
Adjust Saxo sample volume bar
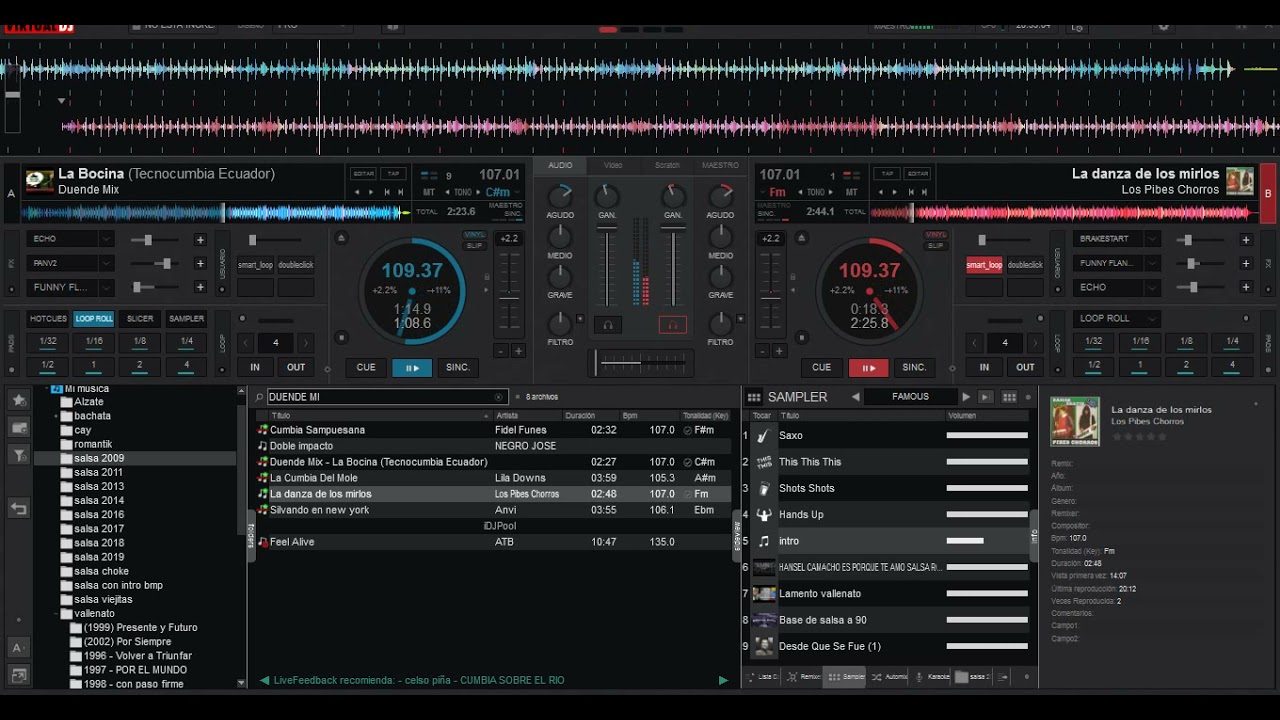point(987,436)
